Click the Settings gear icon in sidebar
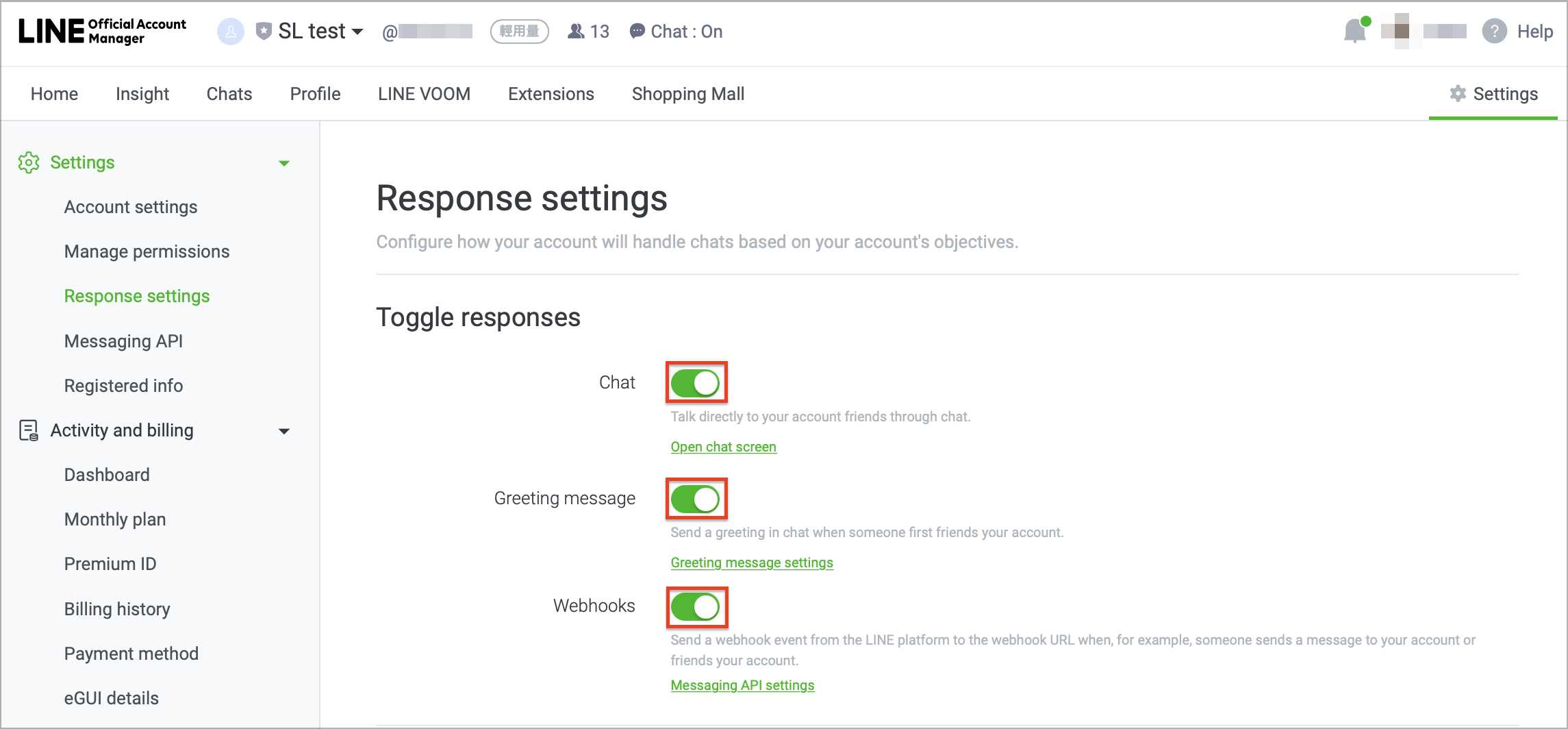Image resolution: width=1568 pixels, height=729 pixels. (x=29, y=162)
